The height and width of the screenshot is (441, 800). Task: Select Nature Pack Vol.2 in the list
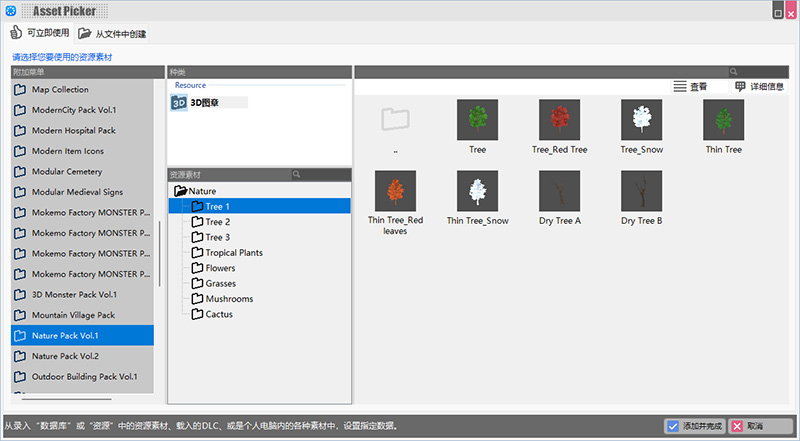65,356
